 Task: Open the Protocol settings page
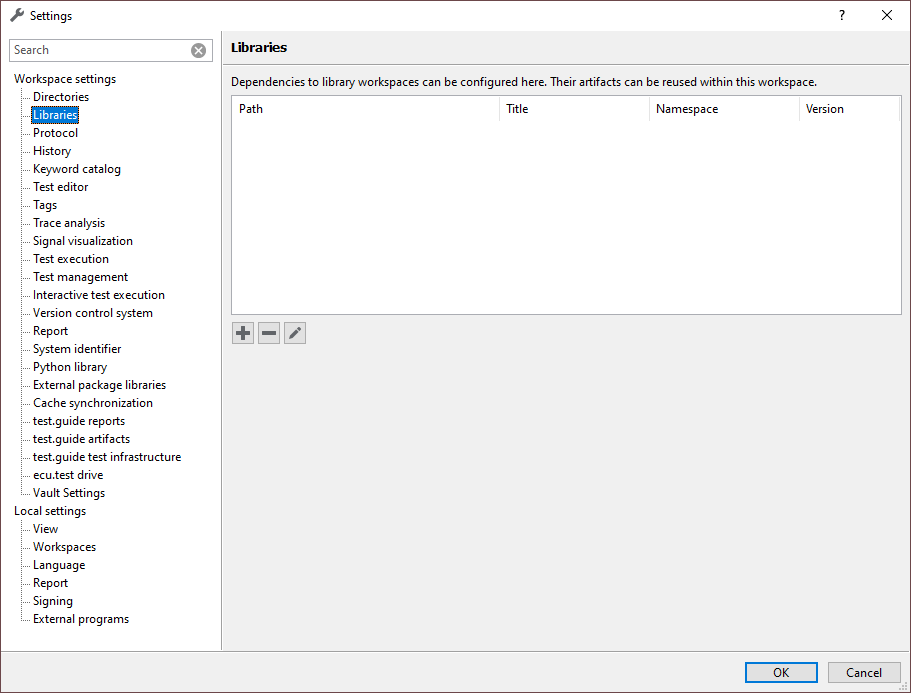(x=55, y=133)
